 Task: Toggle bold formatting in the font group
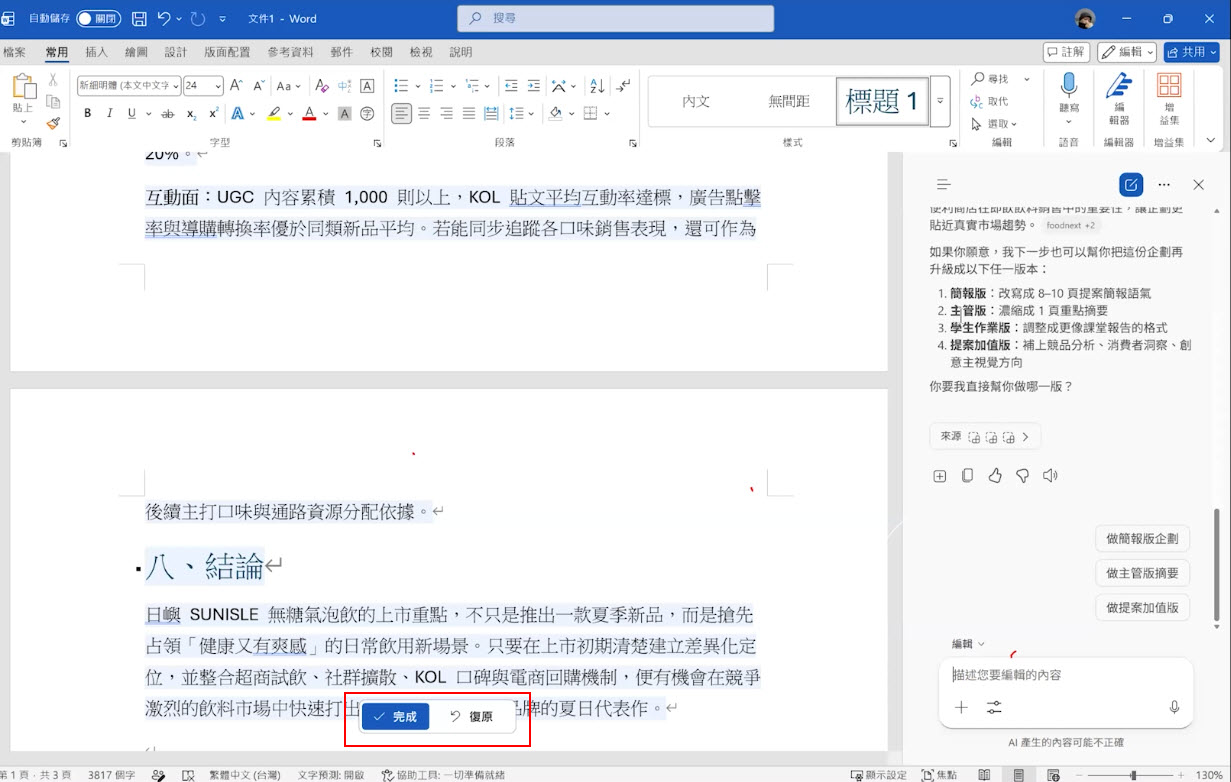pos(87,114)
